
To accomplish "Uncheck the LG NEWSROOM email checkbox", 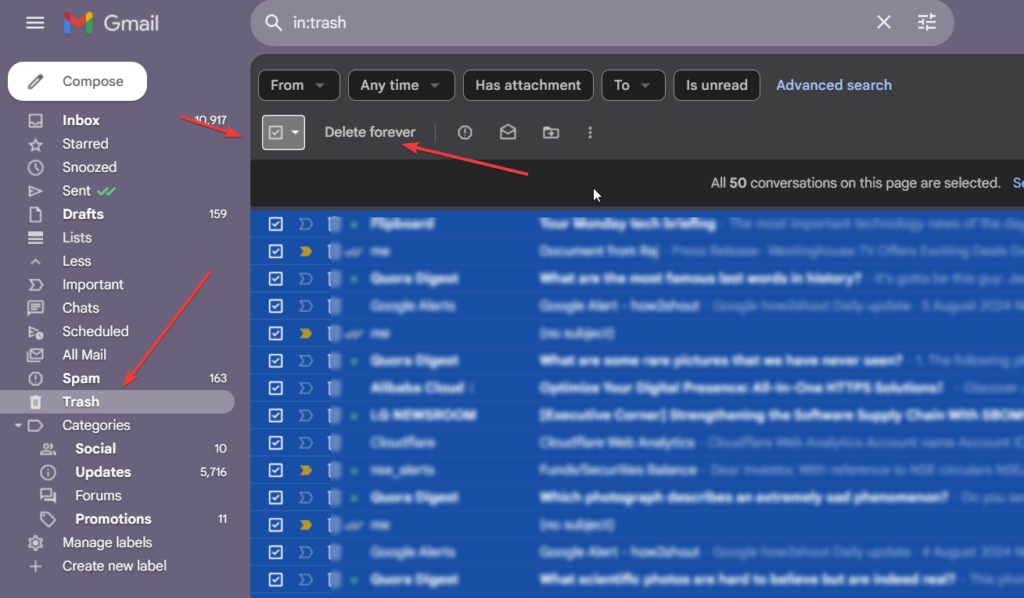I will tap(276, 416).
